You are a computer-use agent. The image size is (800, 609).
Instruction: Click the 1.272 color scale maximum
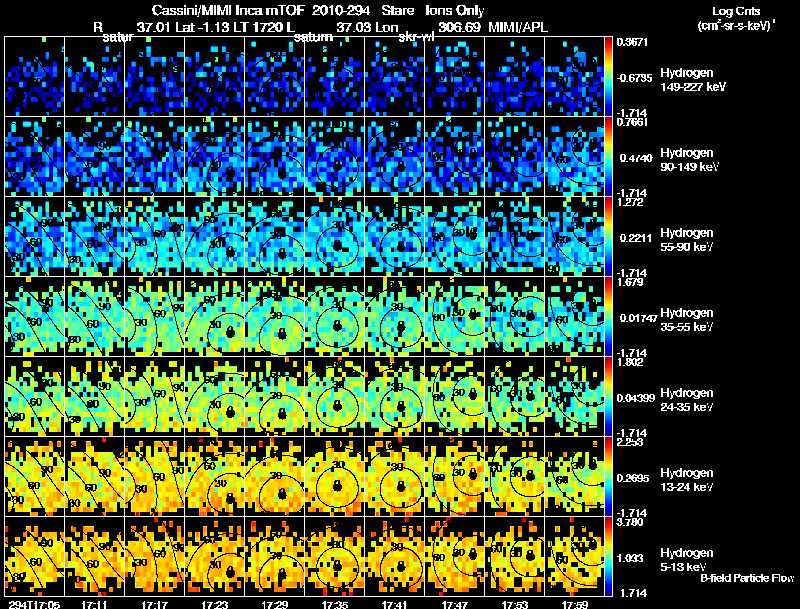coord(630,202)
